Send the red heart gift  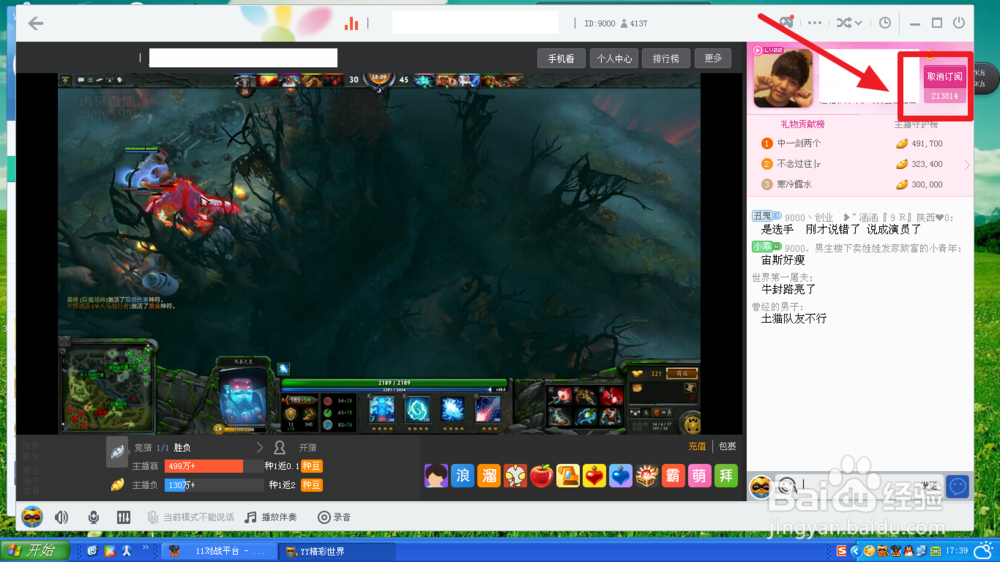point(594,476)
